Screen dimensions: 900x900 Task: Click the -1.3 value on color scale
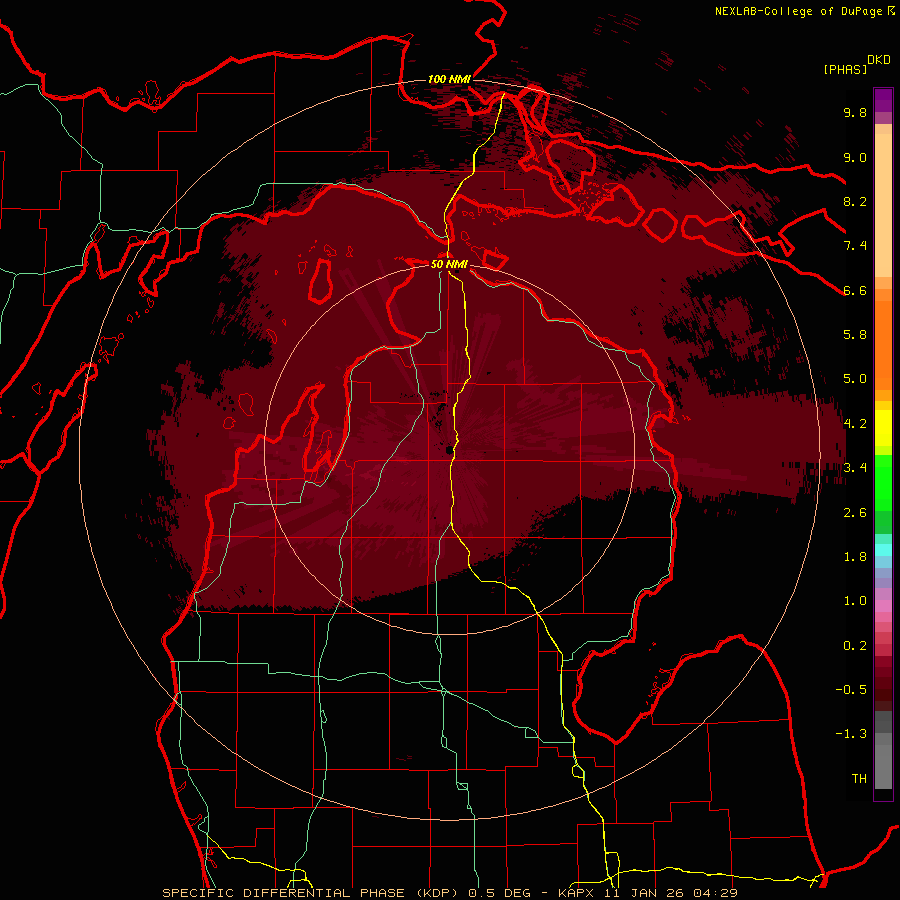point(851,734)
